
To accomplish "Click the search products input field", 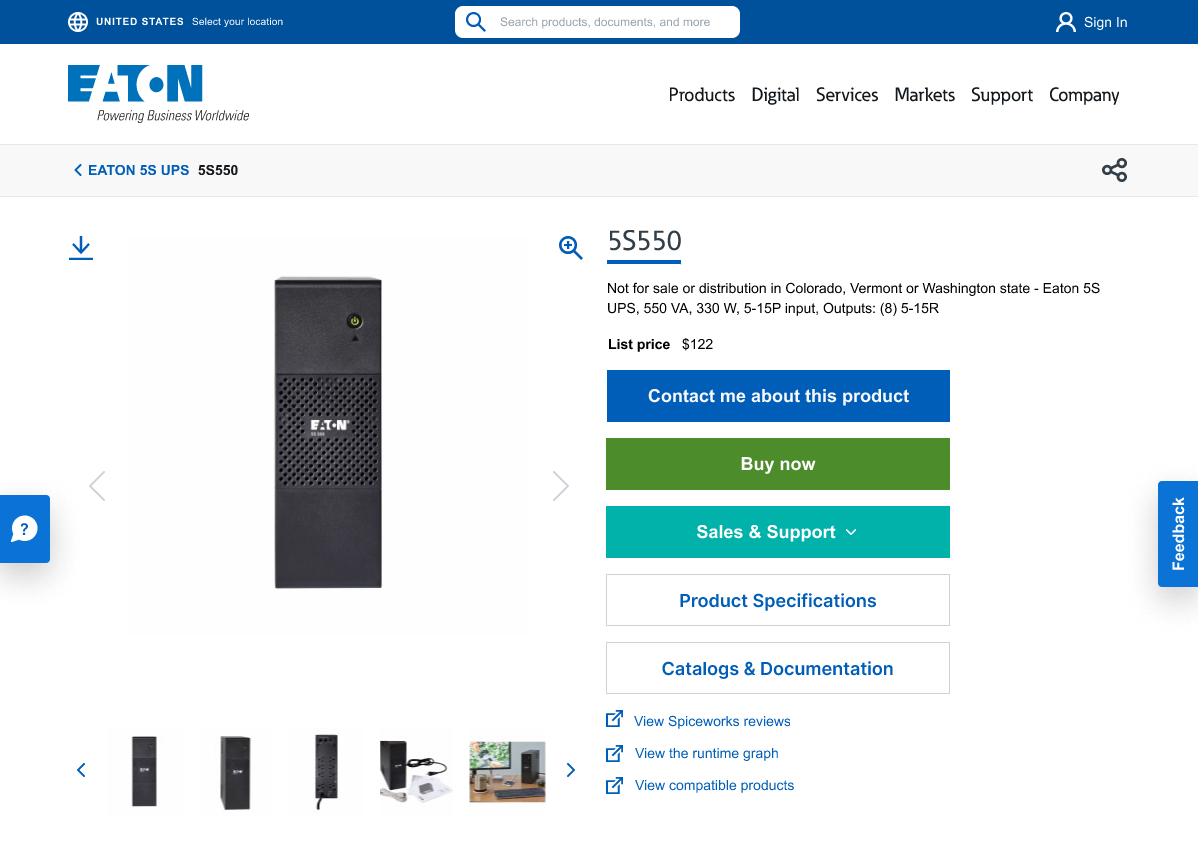I will pyautogui.click(x=610, y=21).
